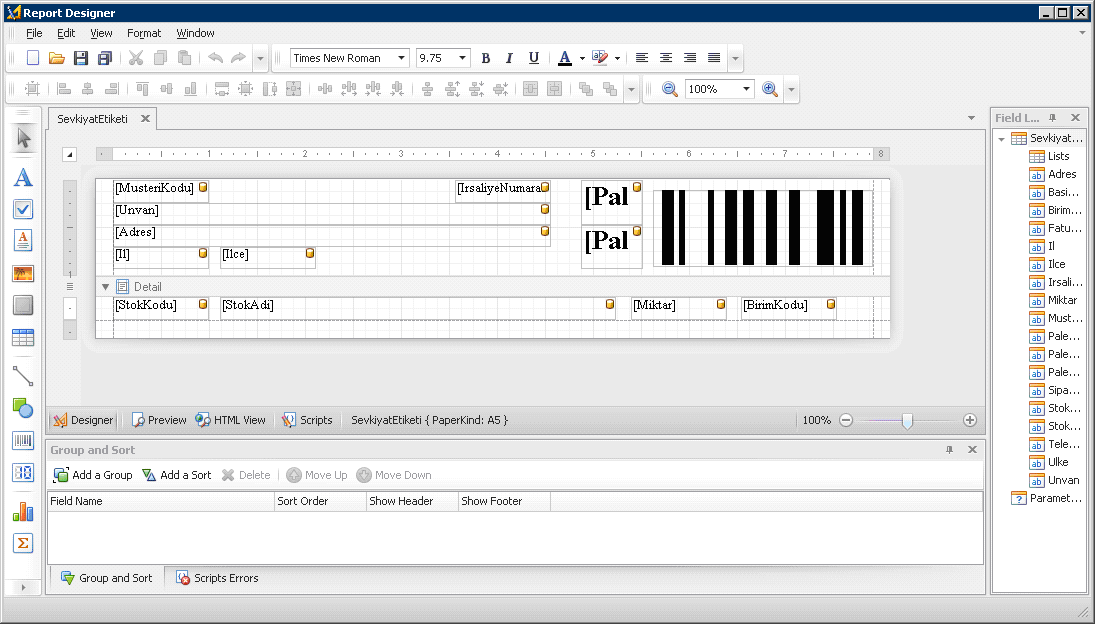Toggle Underline formatting
The image size is (1095, 624).
point(534,58)
